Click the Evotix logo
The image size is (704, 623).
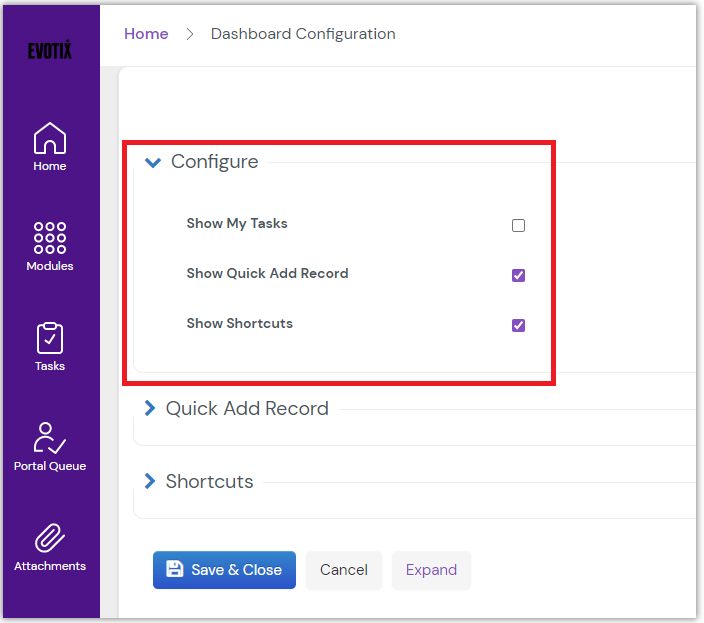[x=50, y=51]
